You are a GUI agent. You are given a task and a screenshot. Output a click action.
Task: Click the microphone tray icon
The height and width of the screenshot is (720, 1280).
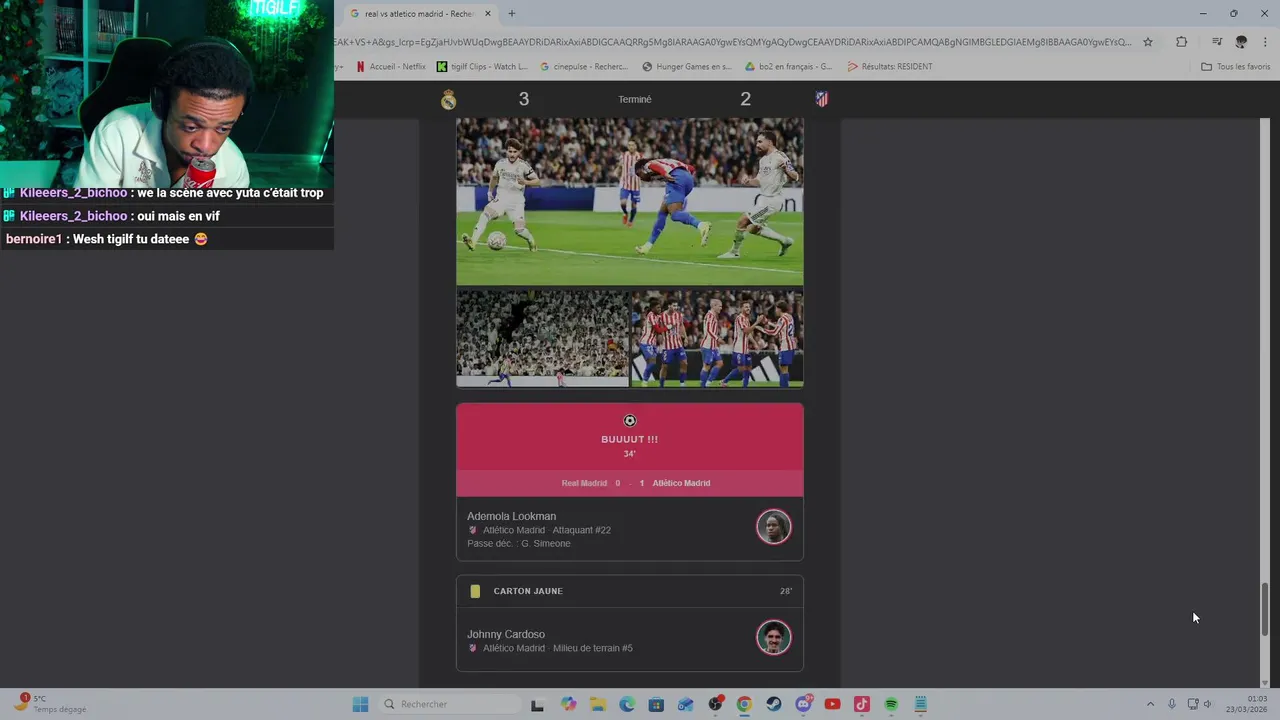coord(1172,704)
